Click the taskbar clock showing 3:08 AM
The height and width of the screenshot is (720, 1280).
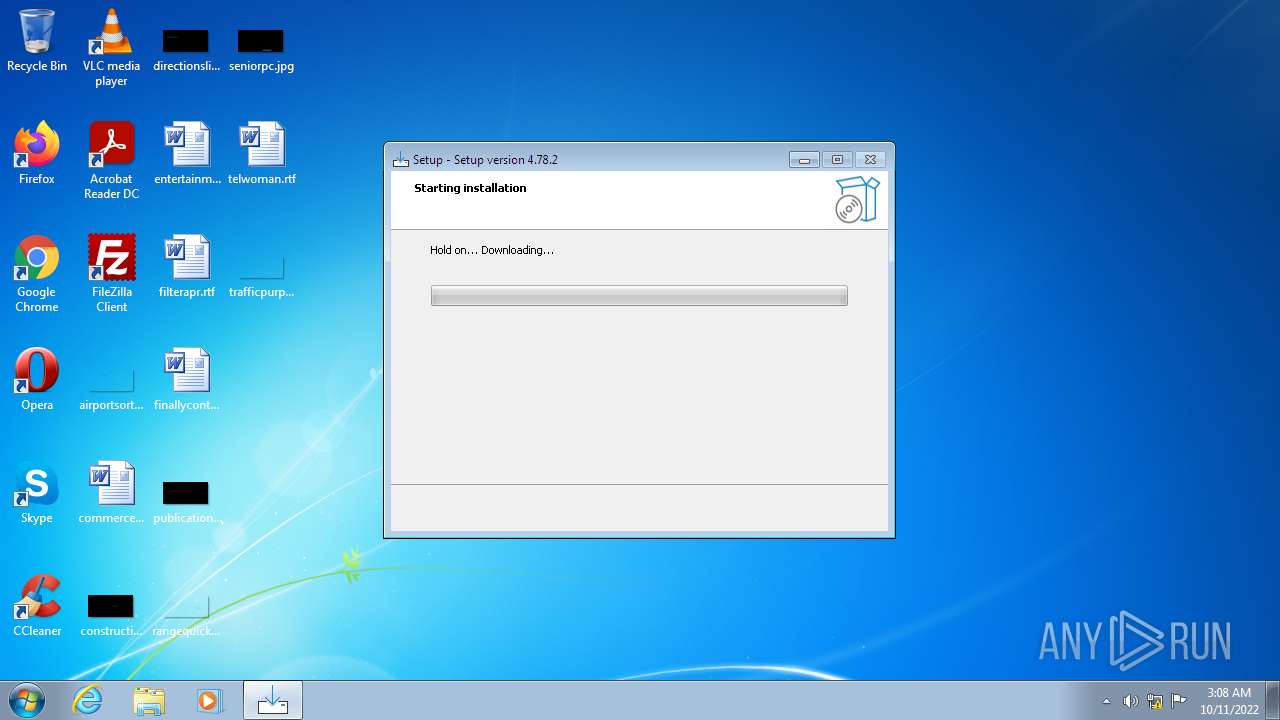click(1229, 700)
